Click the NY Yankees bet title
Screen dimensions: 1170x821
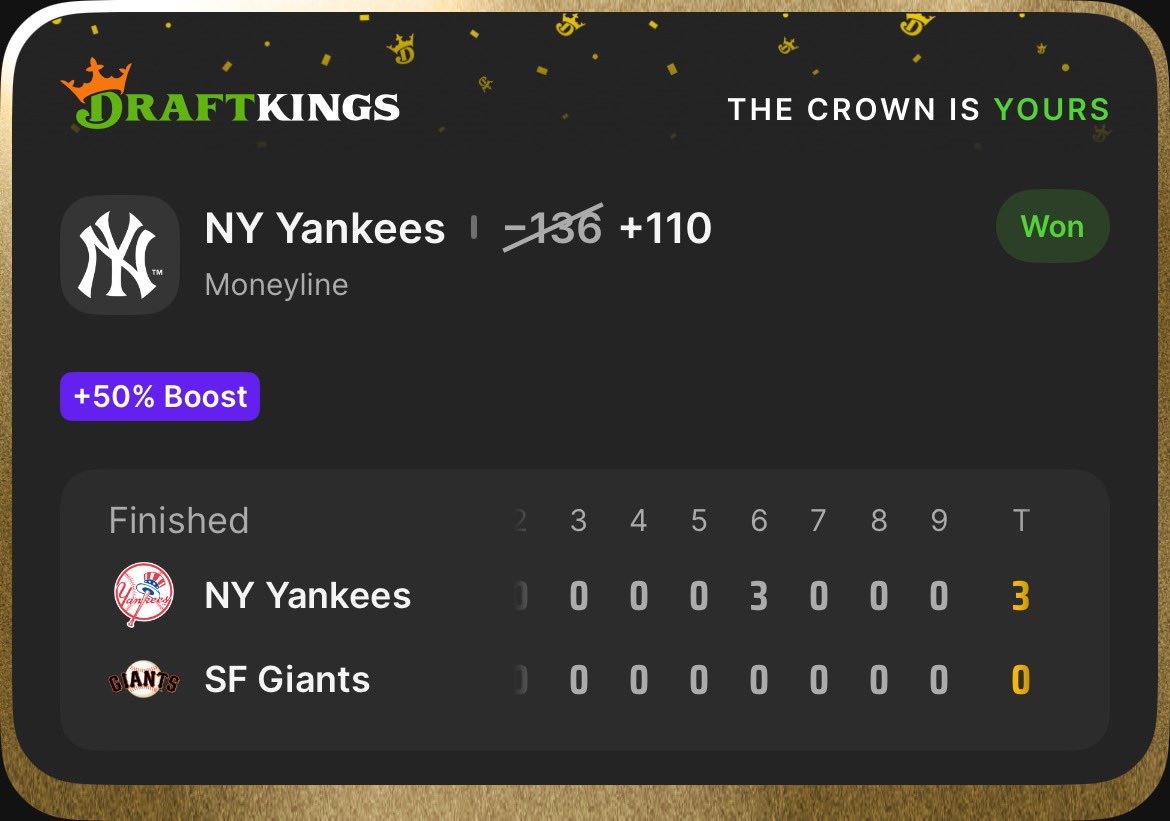(325, 229)
